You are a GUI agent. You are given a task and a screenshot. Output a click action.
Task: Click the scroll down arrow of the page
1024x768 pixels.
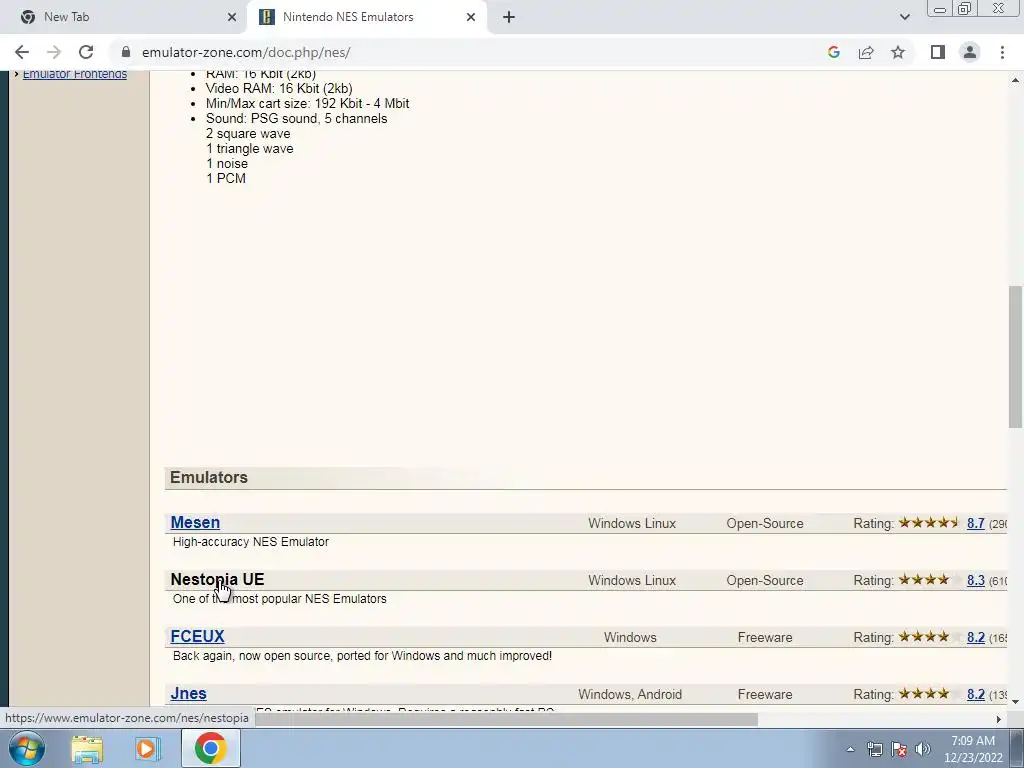[x=1015, y=701]
